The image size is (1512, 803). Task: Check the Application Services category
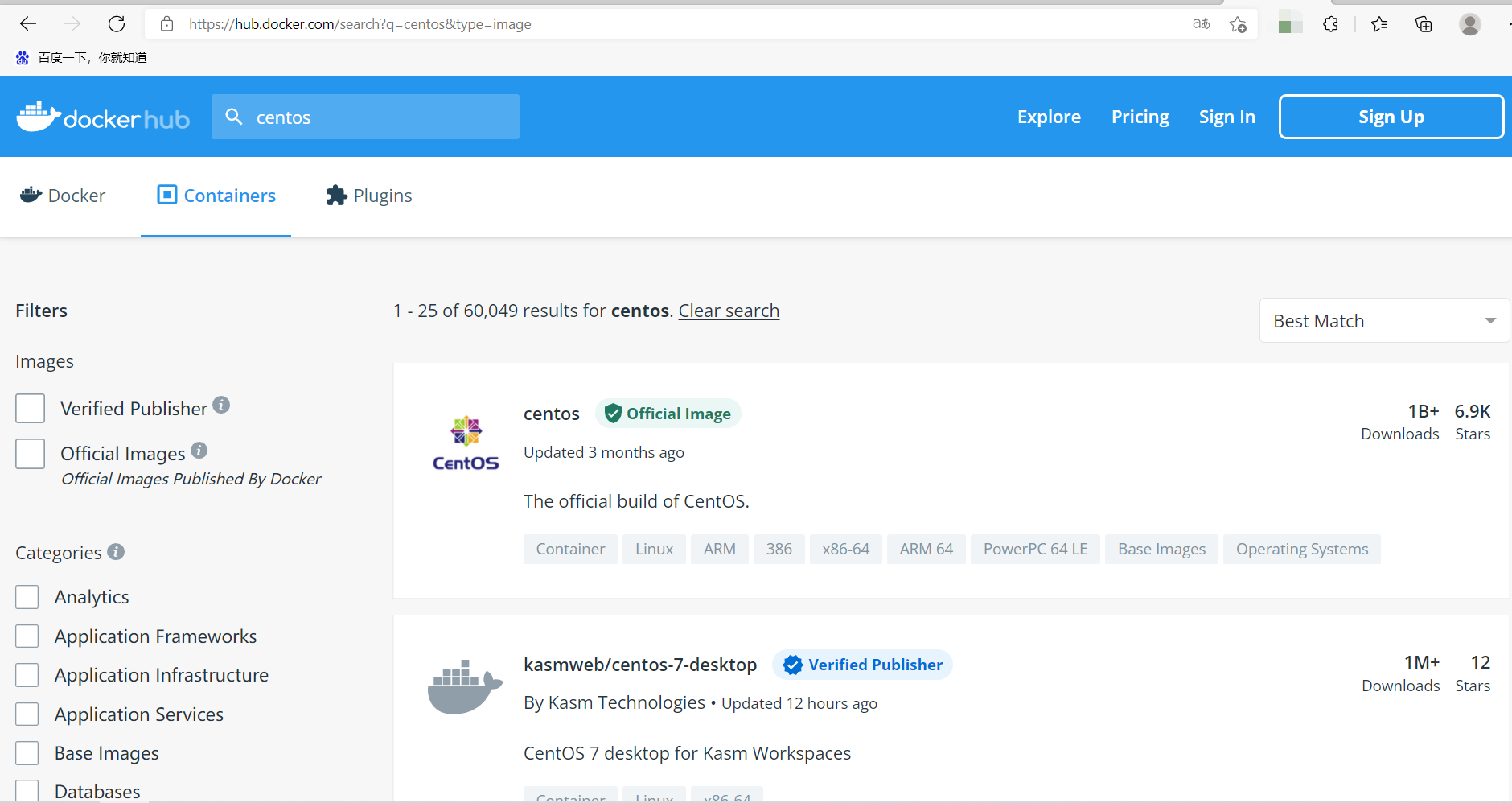(x=27, y=714)
